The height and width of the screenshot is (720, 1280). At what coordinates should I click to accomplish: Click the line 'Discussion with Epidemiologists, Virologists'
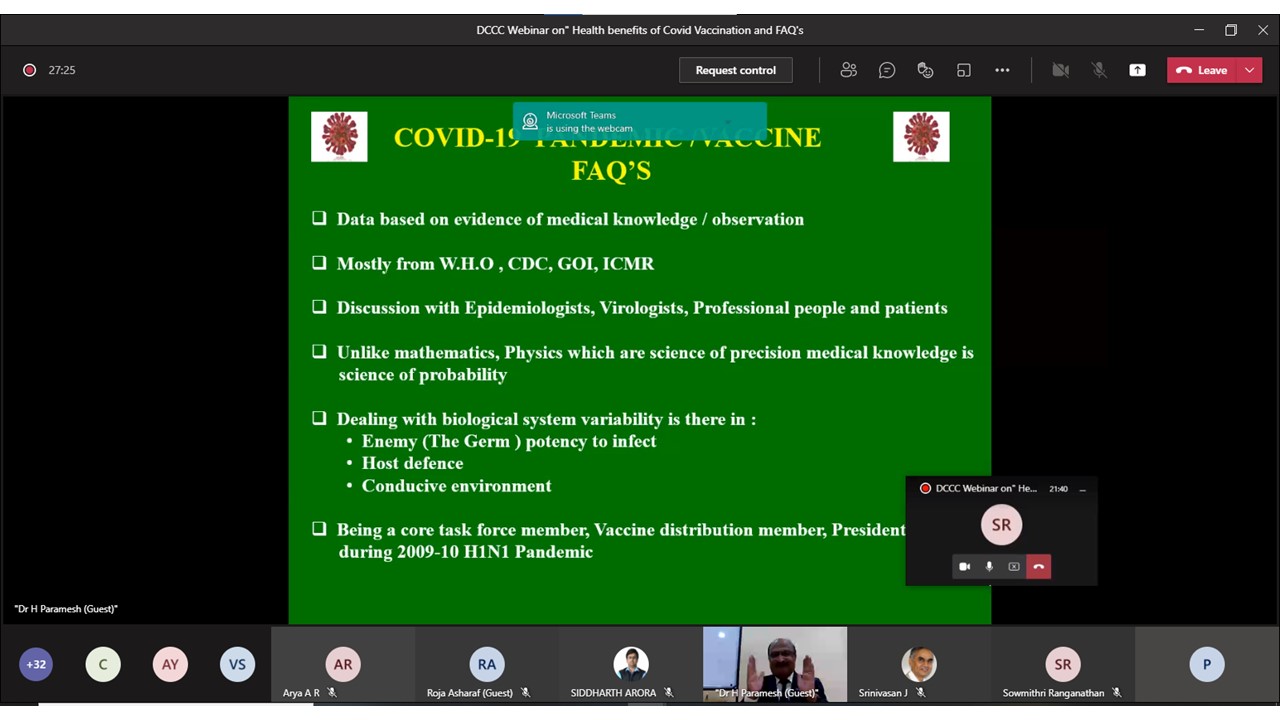click(642, 308)
